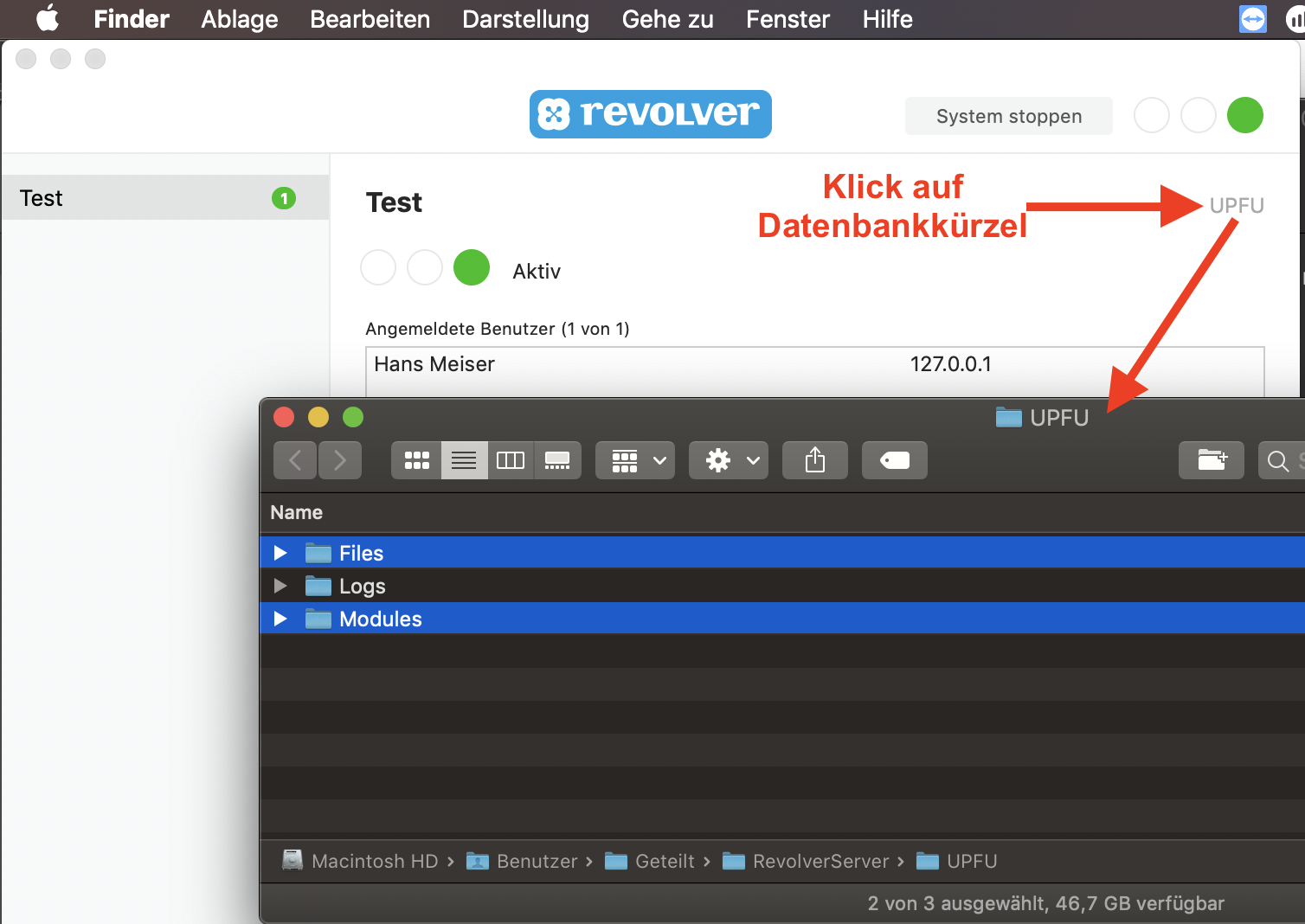Open the Ablage menu
1305x924 pixels.
point(240,19)
